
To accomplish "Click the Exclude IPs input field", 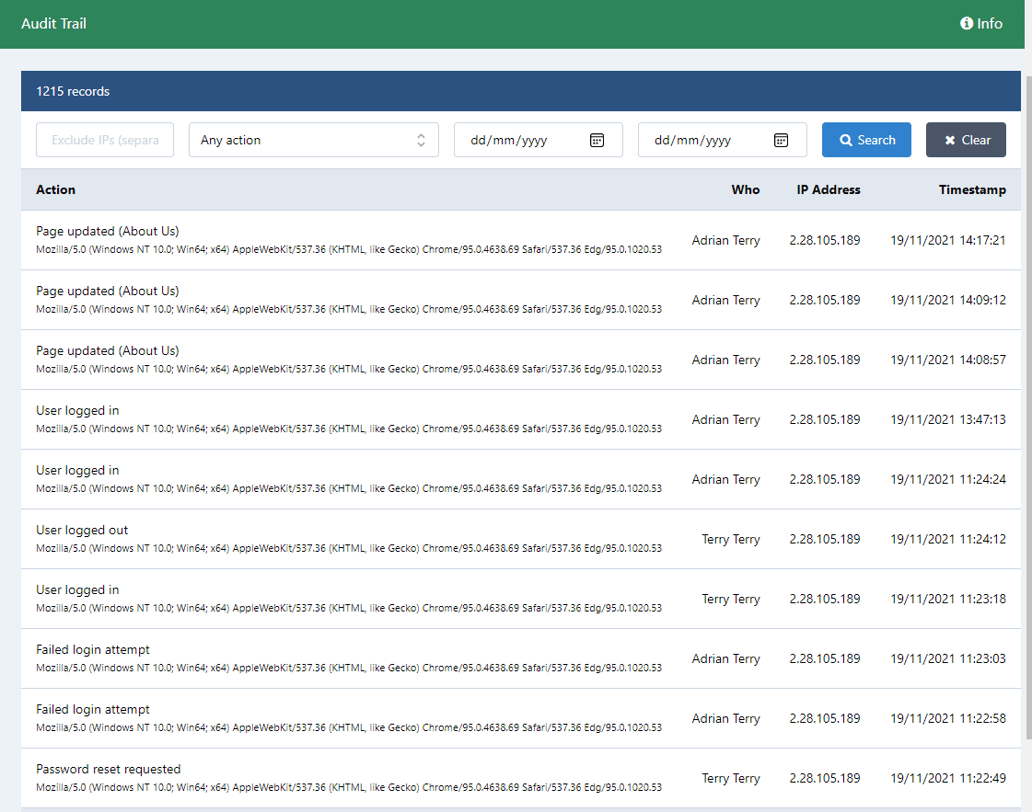I will pyautogui.click(x=104, y=139).
